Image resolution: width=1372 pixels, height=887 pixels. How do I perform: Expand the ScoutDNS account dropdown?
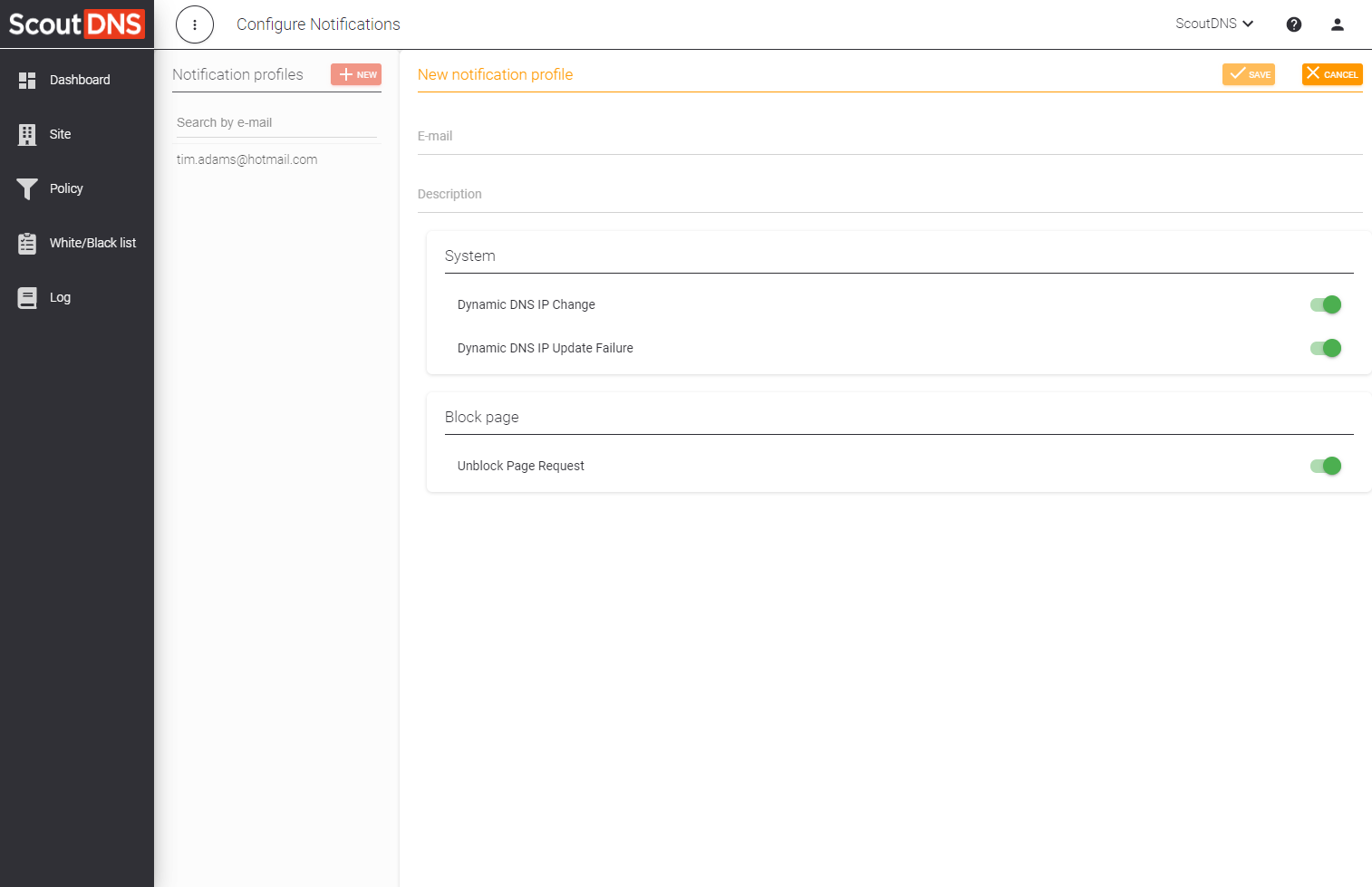(x=1214, y=24)
